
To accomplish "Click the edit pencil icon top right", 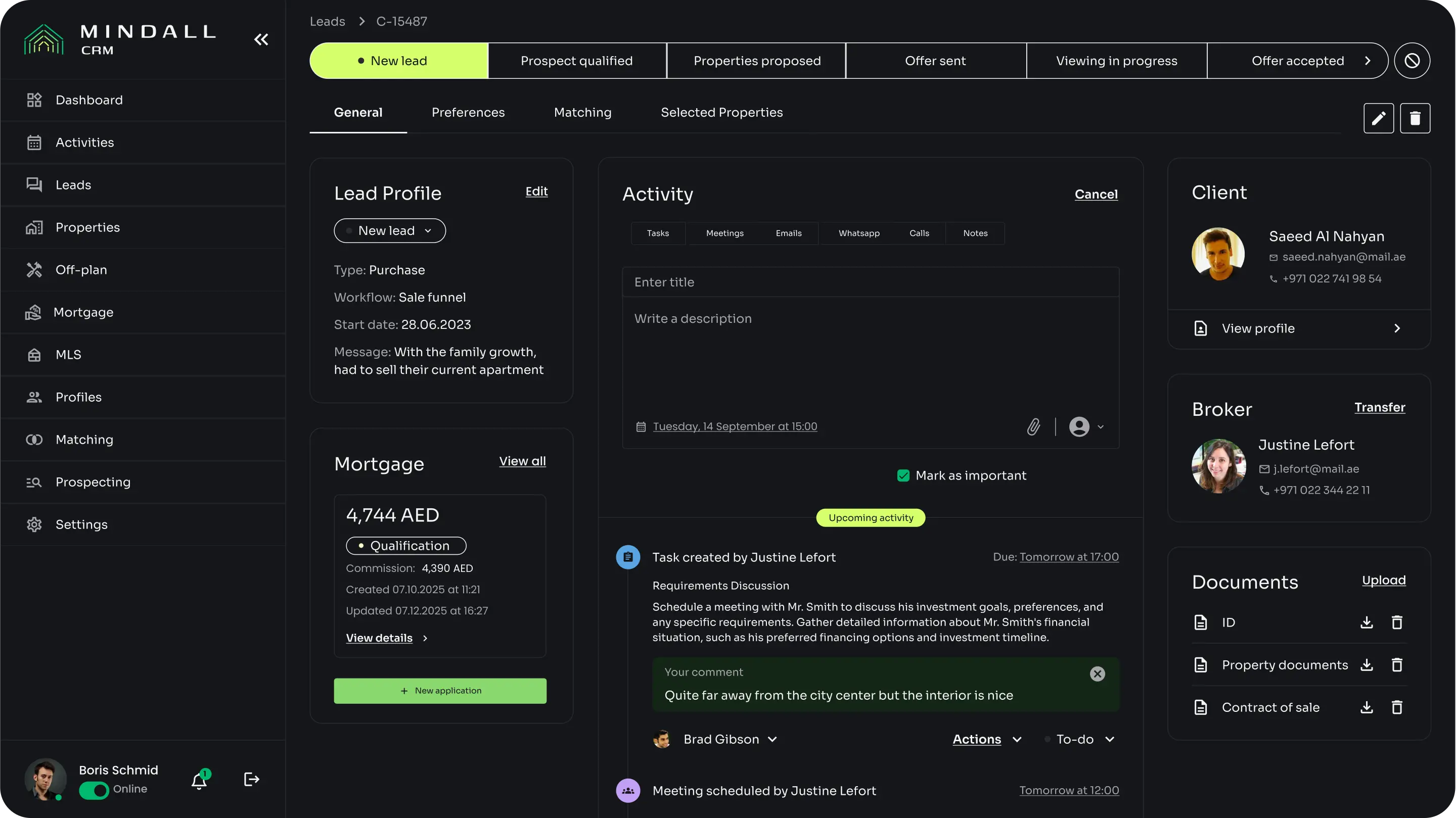I will (1378, 118).
